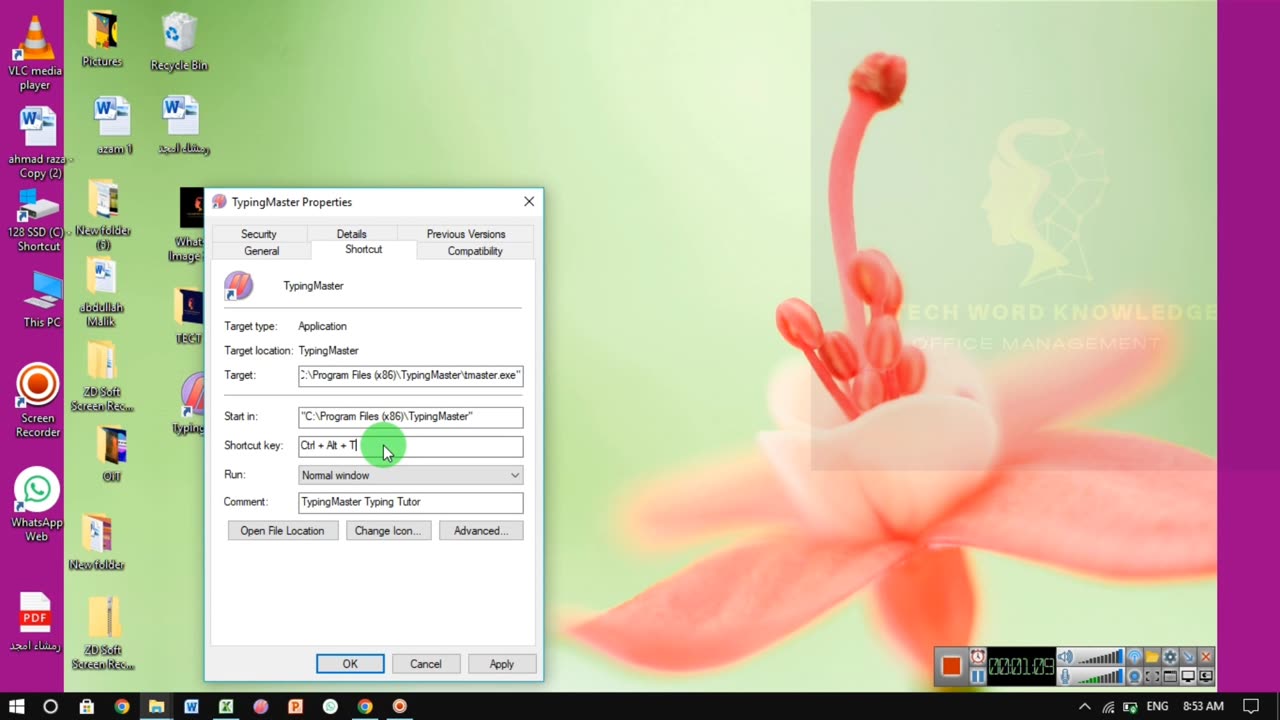Open the Pictures folder on desktop
Screen dimensions: 1280x720
point(102,40)
